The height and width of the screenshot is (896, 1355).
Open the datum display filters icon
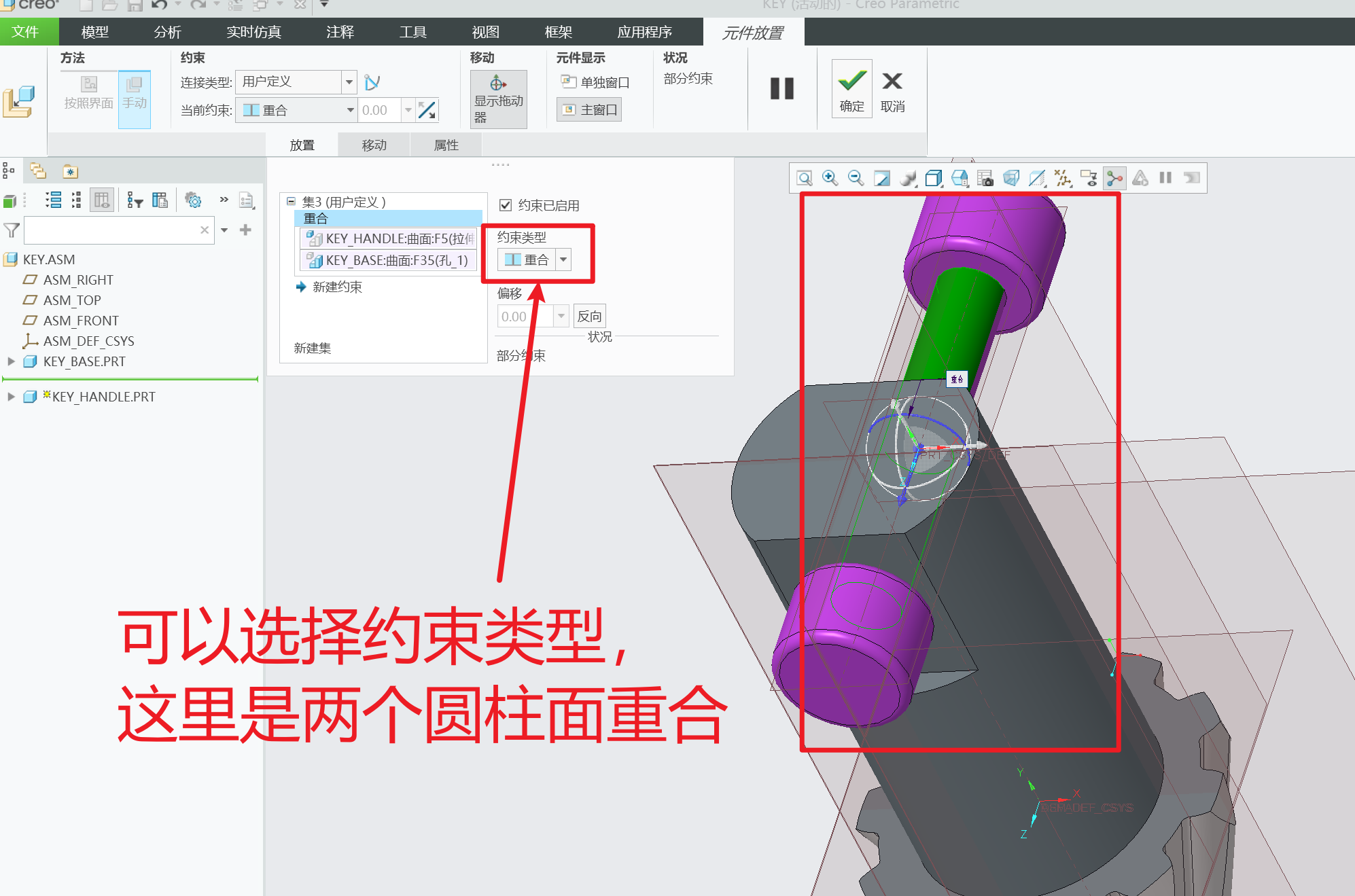[1063, 178]
